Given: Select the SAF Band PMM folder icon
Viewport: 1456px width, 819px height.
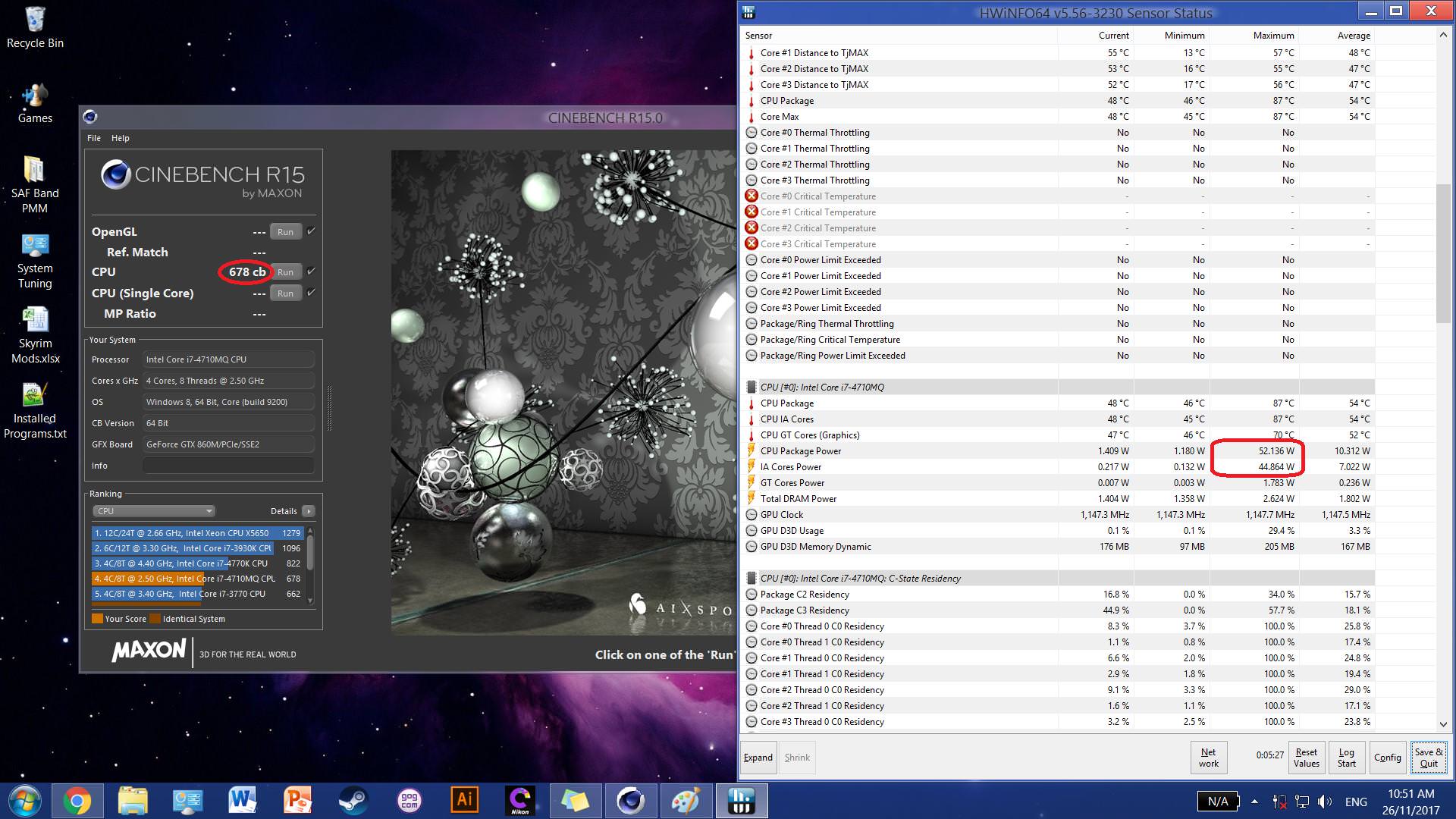Looking at the screenshot, I should click(35, 185).
